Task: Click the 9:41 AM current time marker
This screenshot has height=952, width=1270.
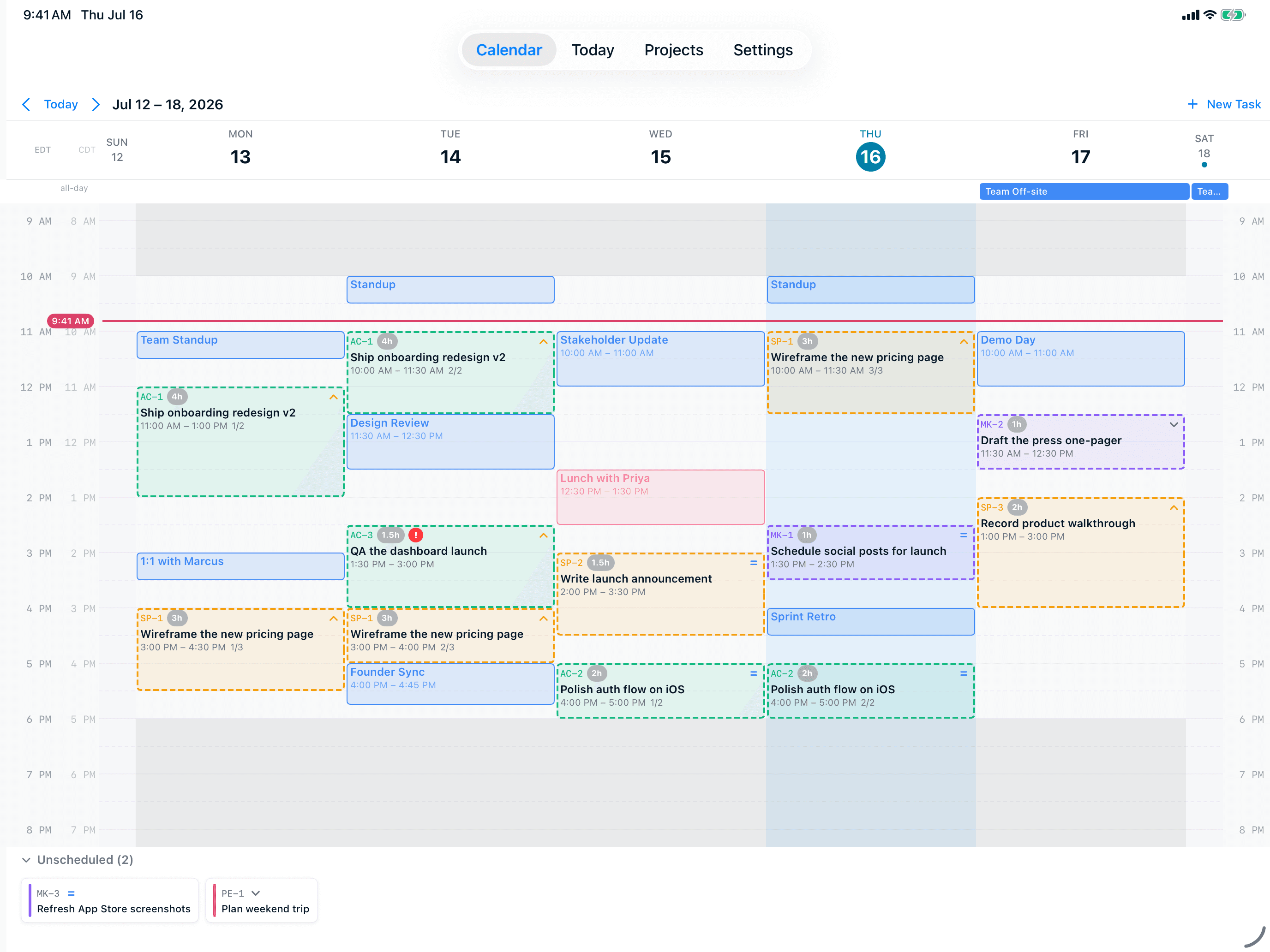Action: [x=70, y=321]
